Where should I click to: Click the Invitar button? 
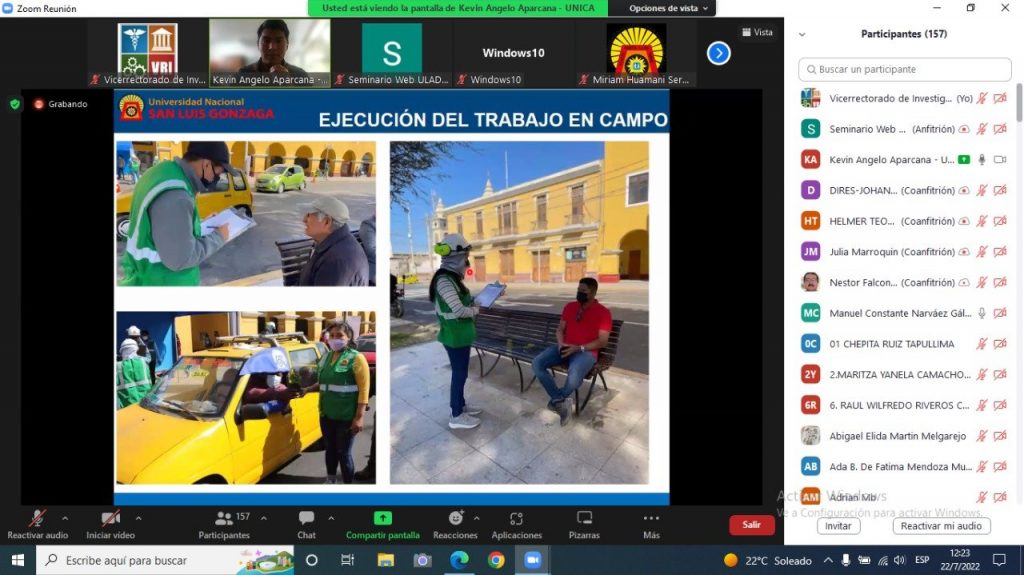(x=839, y=526)
